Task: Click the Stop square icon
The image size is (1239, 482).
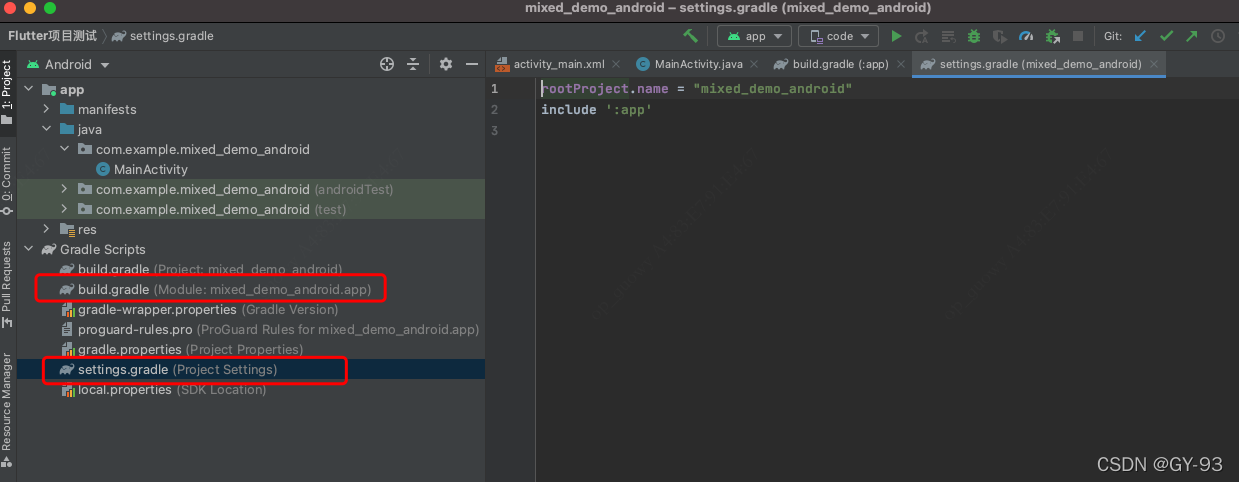Action: point(1078,36)
